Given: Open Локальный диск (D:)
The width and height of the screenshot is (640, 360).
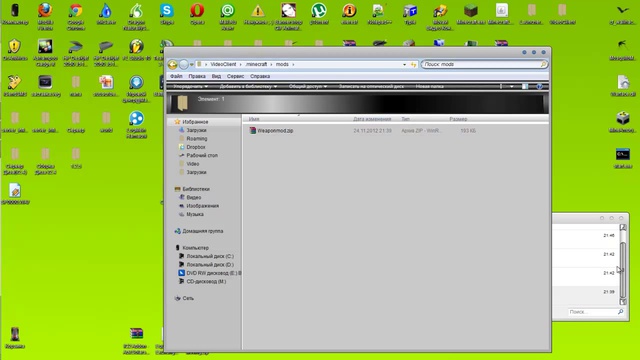Looking at the screenshot, I should (210, 265).
